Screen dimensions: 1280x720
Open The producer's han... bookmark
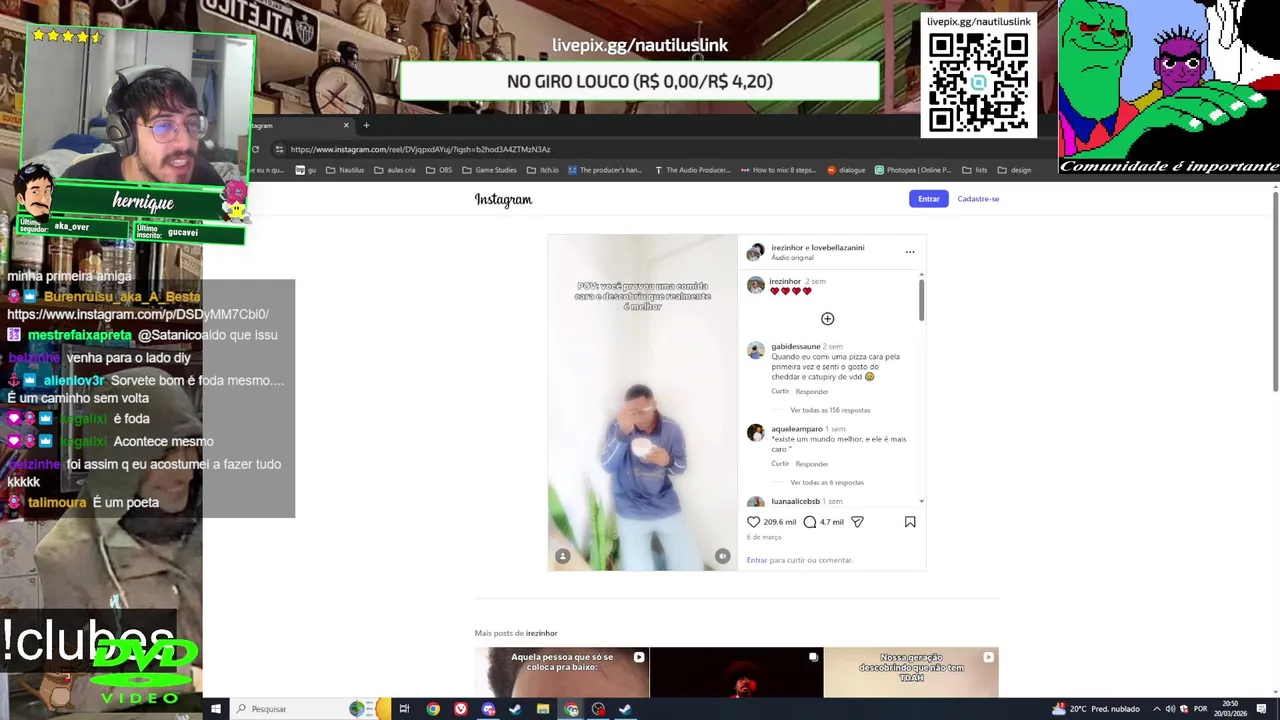coord(605,170)
